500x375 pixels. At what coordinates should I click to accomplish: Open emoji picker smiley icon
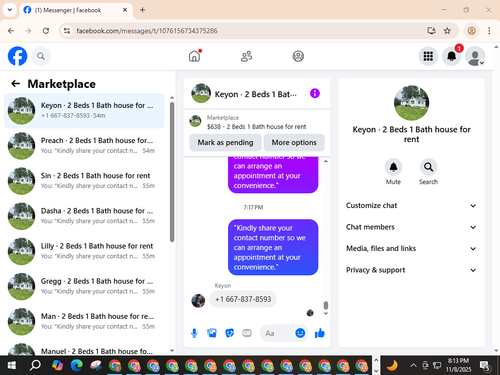point(300,333)
